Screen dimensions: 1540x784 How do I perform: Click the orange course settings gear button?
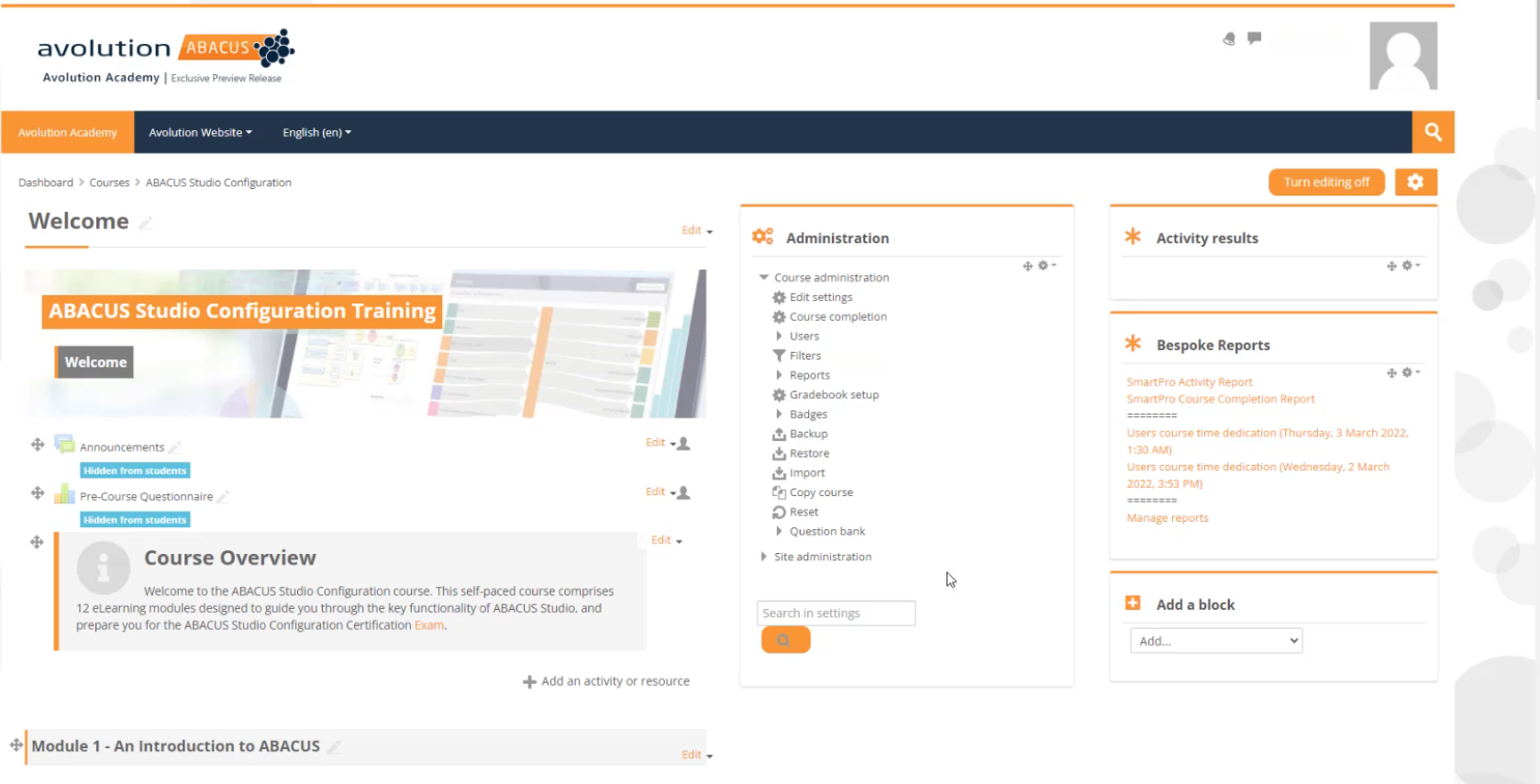[1415, 182]
